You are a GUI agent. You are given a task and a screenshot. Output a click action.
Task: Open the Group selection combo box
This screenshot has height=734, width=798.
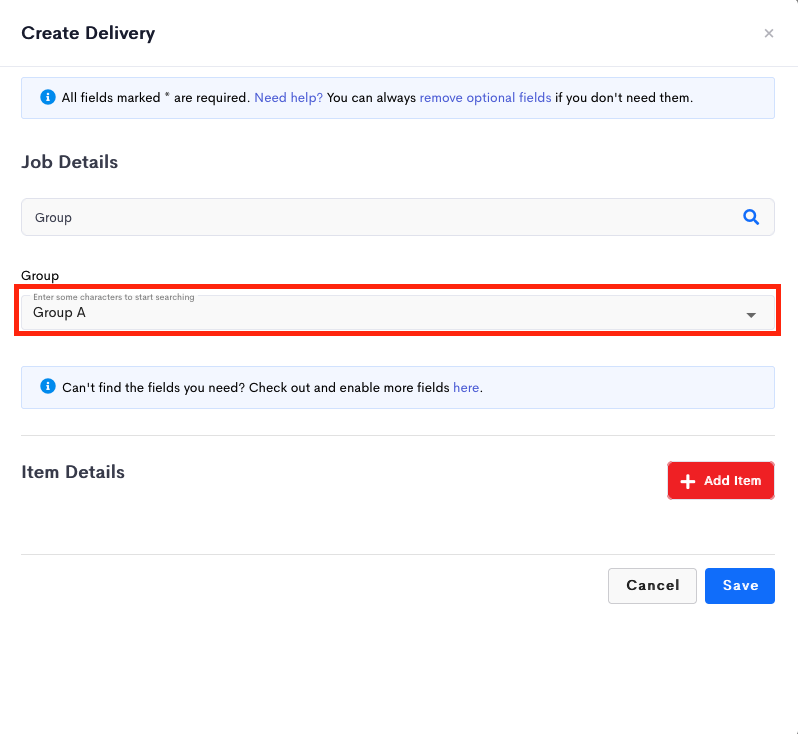coord(397,313)
